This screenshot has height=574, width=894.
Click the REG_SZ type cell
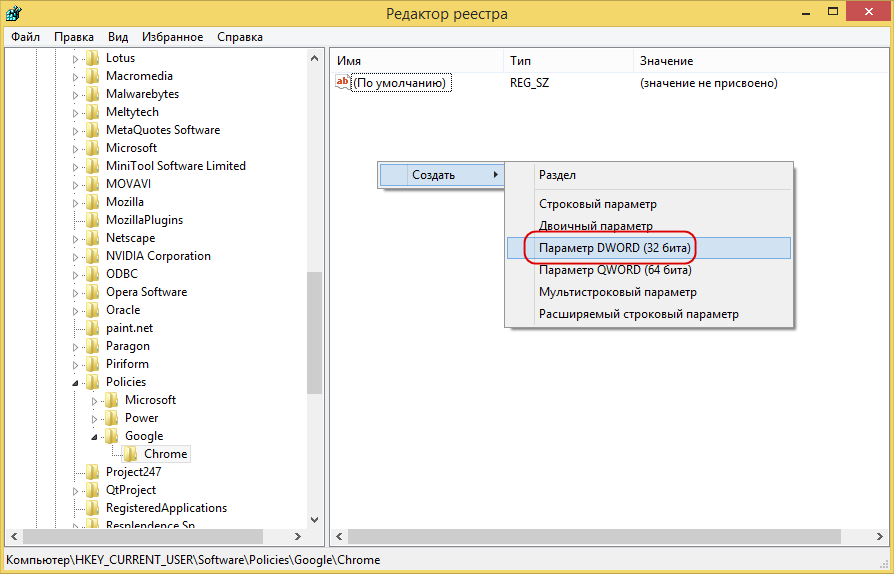[x=530, y=83]
